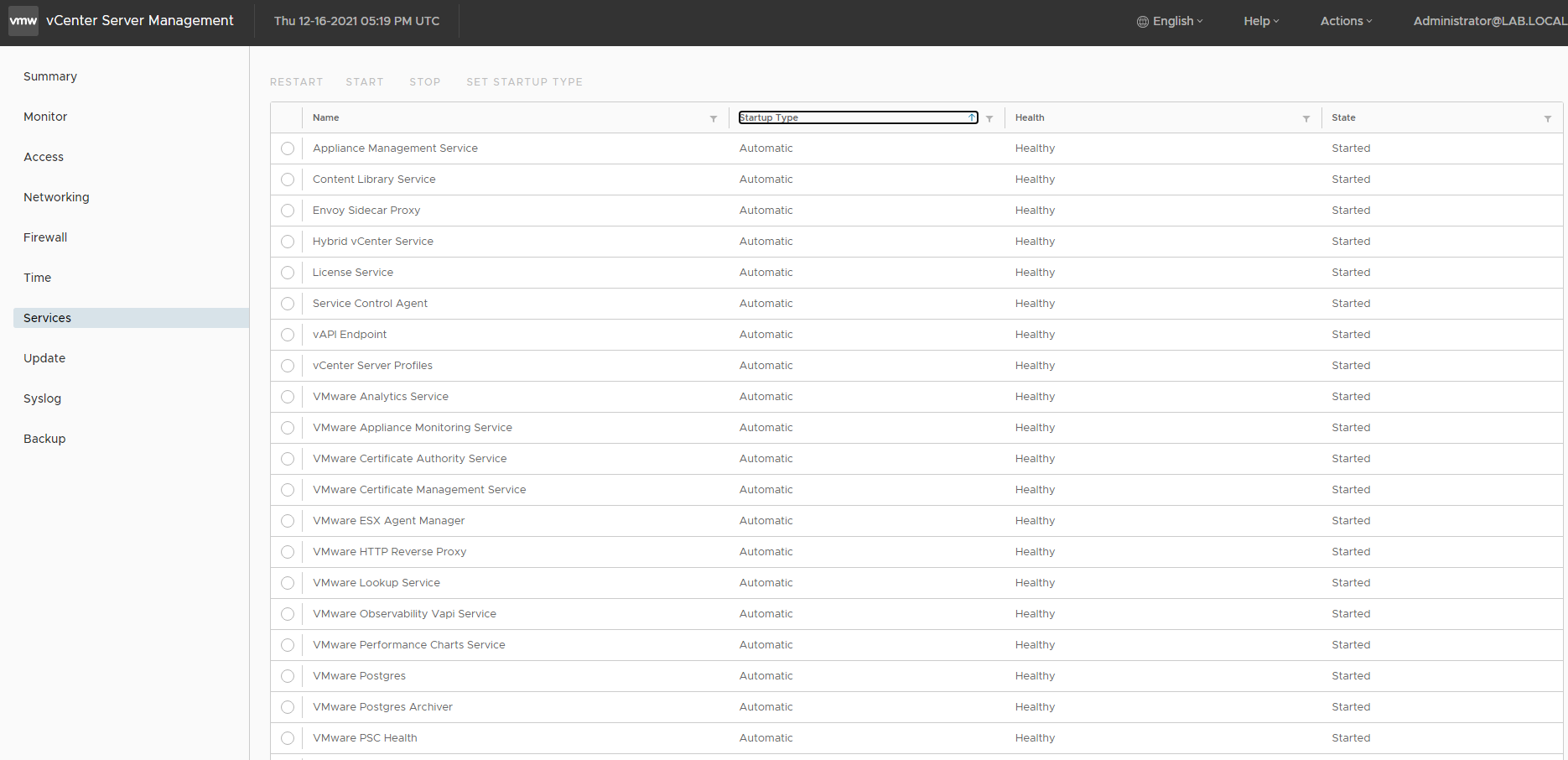Select the vCenter Server Profiles radio button

[x=288, y=366]
